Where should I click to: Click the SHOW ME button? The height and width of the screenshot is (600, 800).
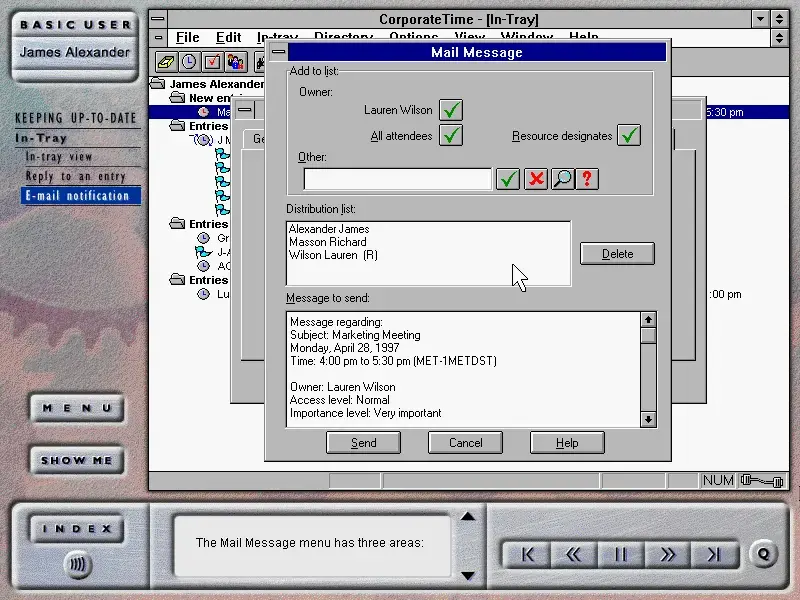[x=77, y=460]
